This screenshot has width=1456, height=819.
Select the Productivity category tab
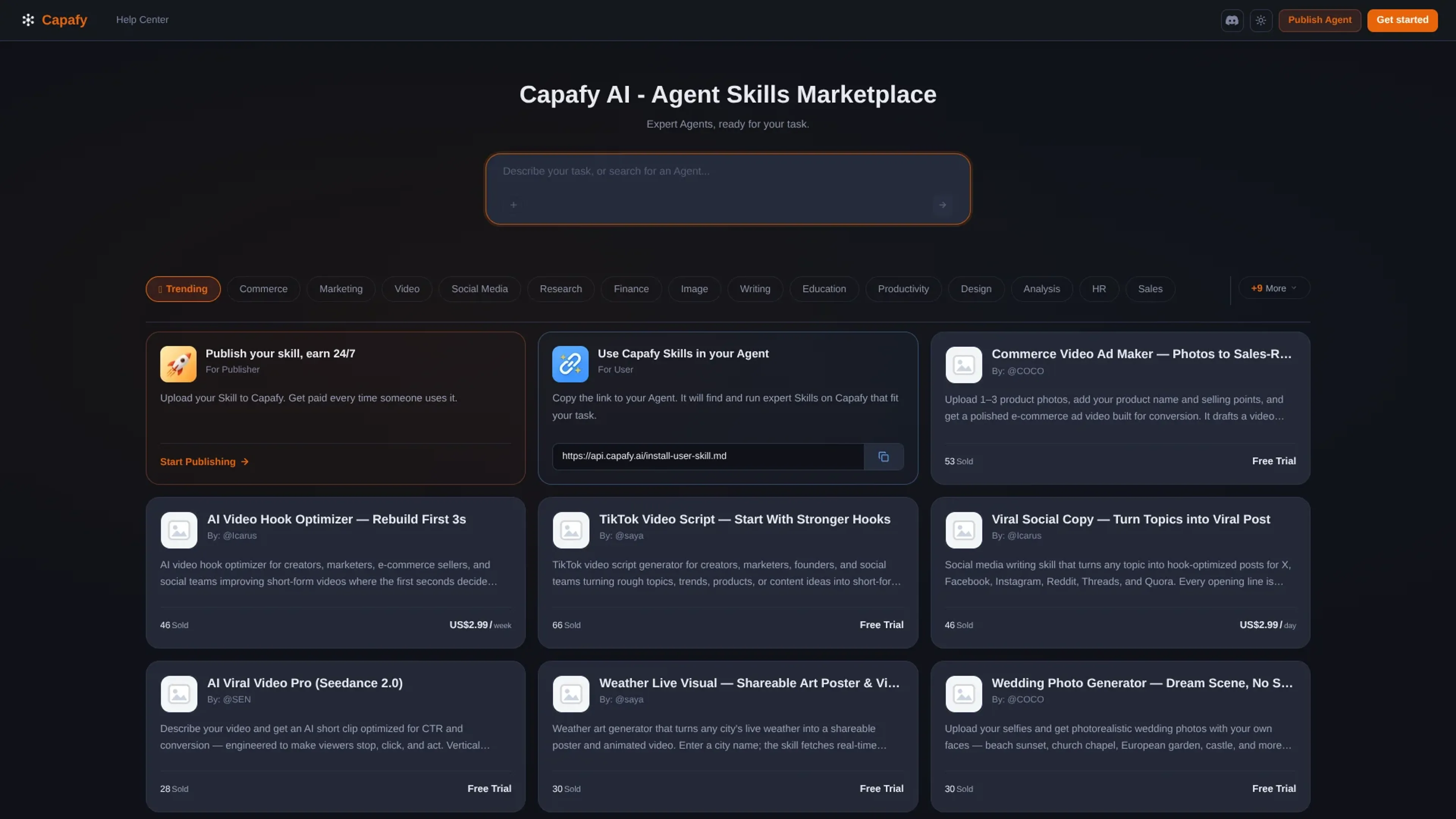click(903, 289)
